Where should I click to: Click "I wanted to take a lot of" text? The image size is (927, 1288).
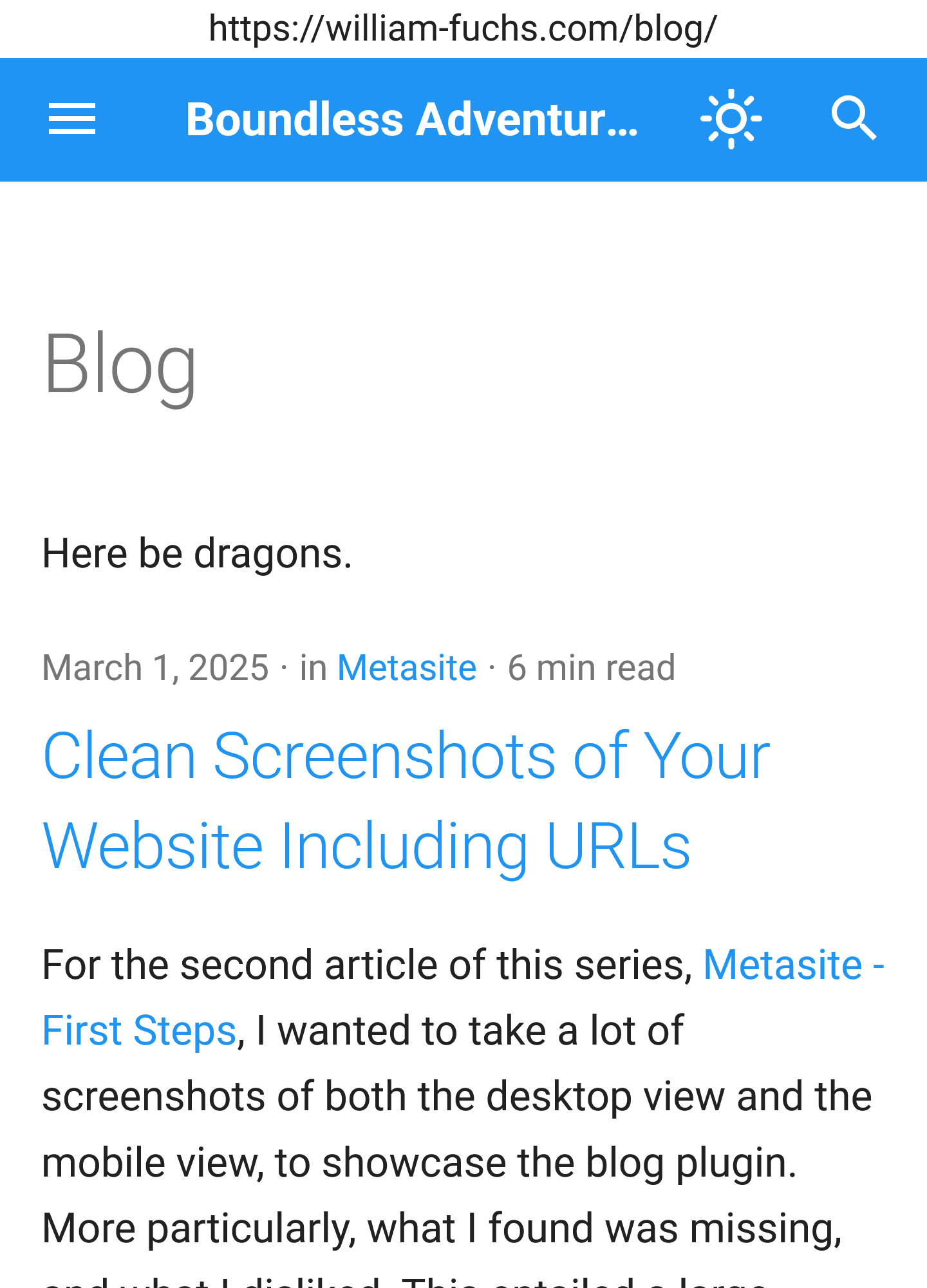(470, 1030)
